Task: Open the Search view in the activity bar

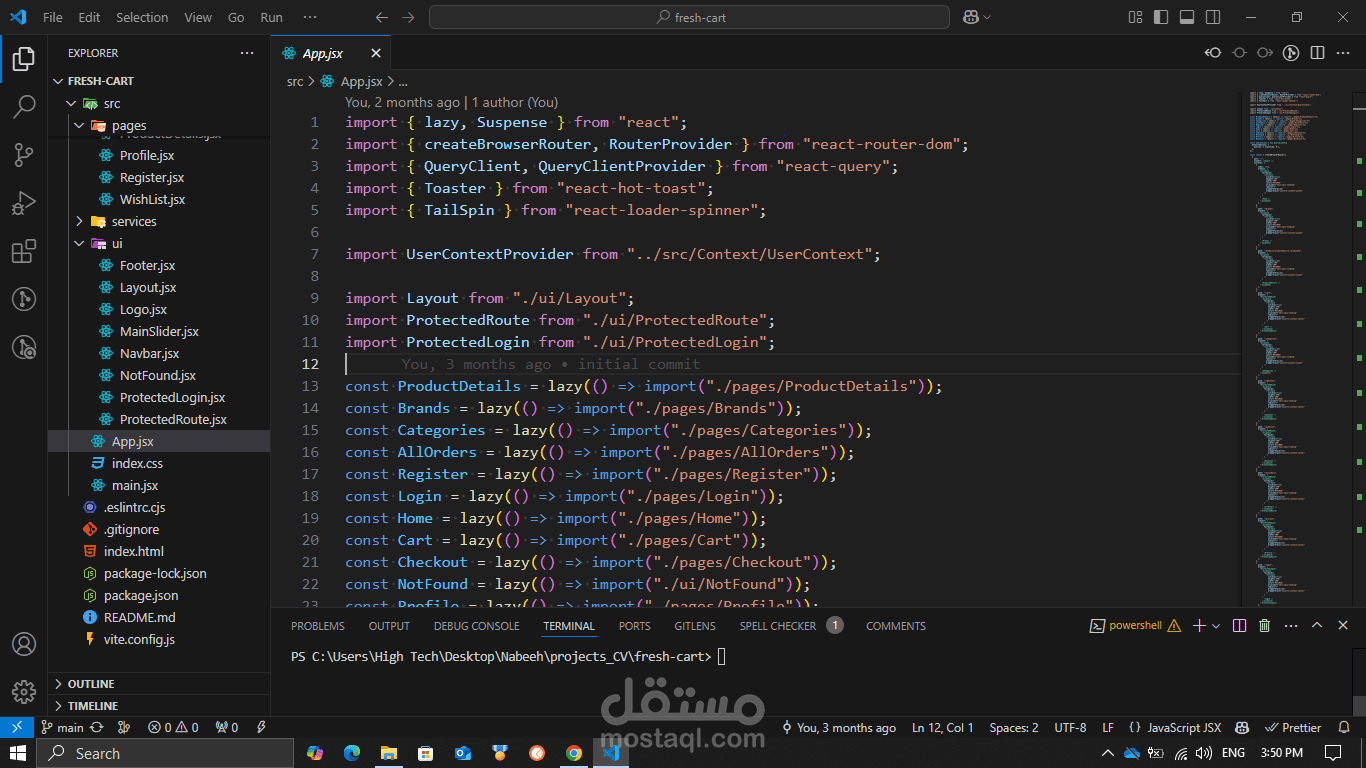Action: tap(24, 107)
